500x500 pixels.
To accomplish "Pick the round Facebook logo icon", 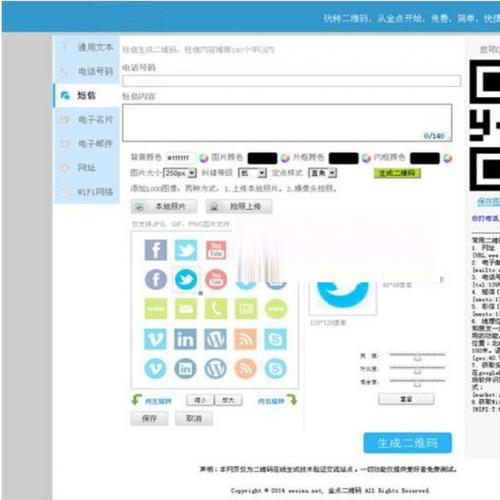I will (156, 279).
